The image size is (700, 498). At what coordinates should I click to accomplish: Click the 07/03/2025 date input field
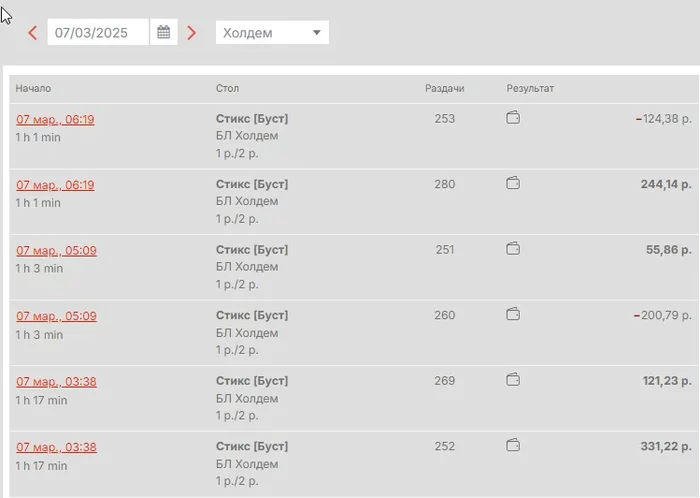pos(97,33)
